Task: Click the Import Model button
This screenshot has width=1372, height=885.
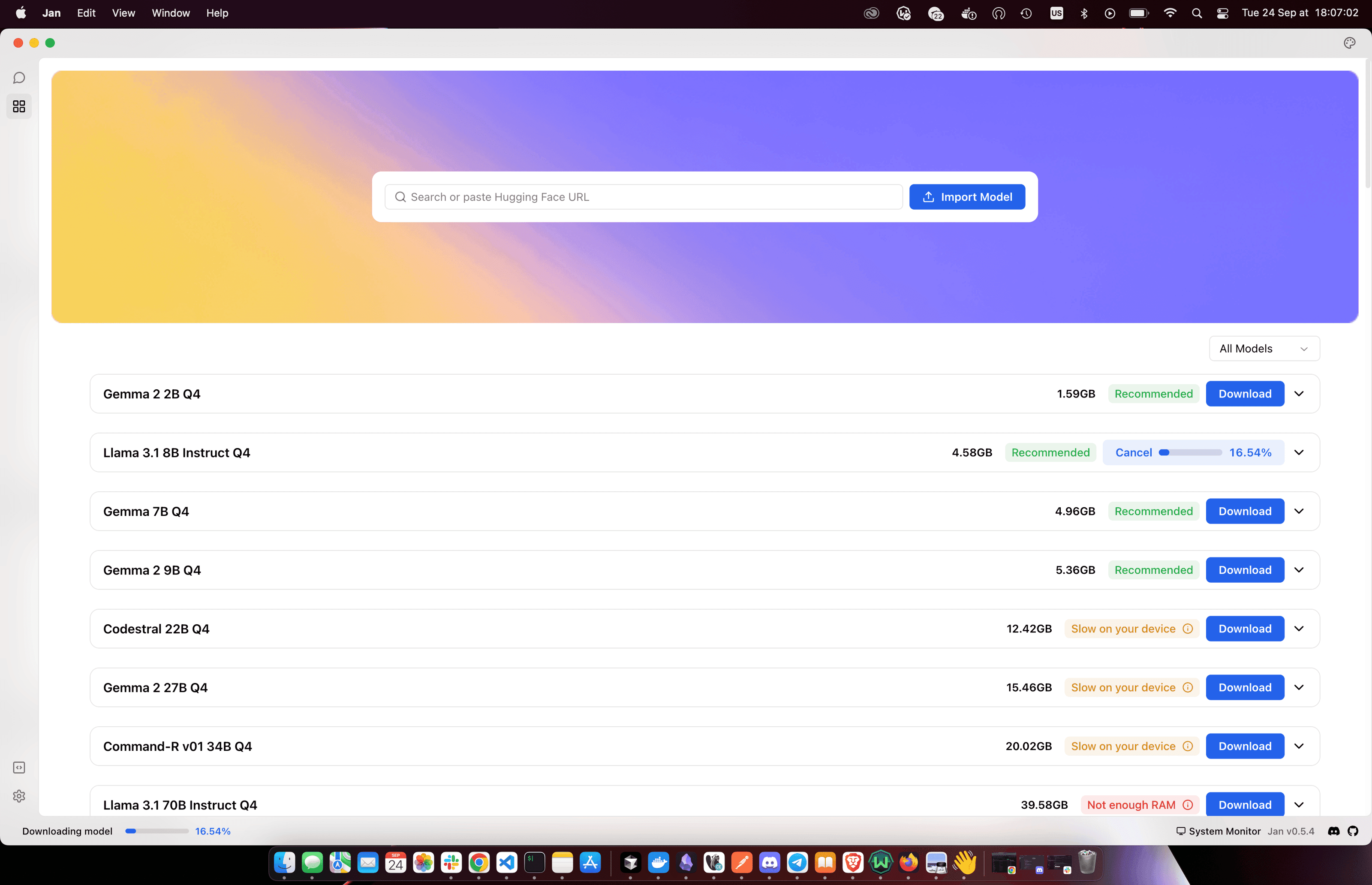Action: tap(967, 197)
